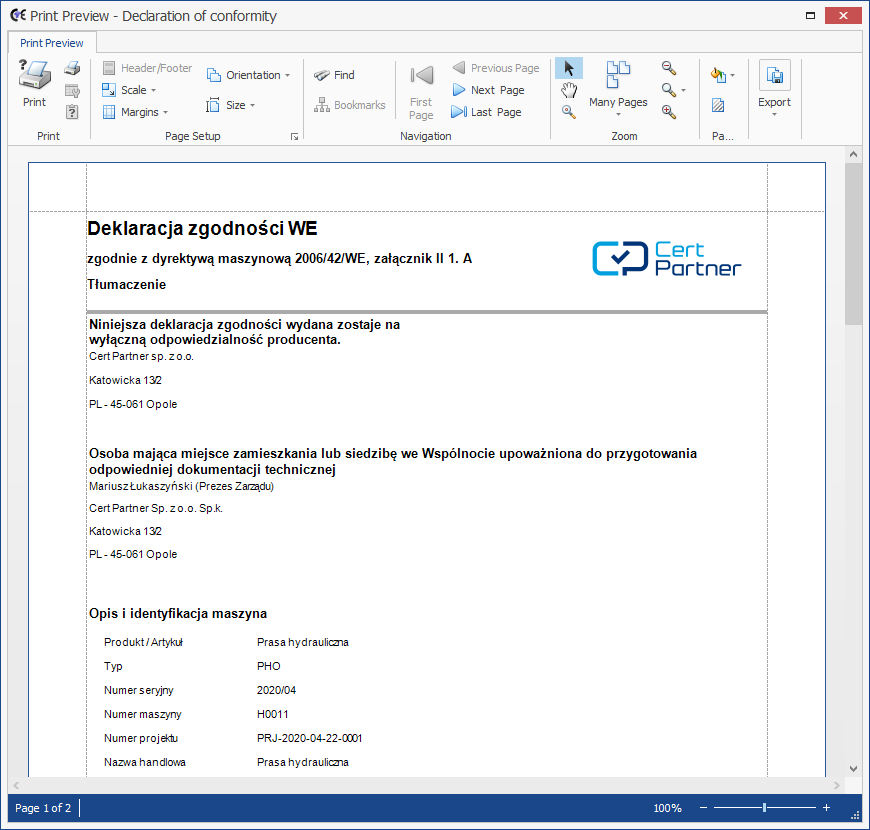Select the Hand tool
Image resolution: width=870 pixels, height=830 pixels.
point(569,90)
